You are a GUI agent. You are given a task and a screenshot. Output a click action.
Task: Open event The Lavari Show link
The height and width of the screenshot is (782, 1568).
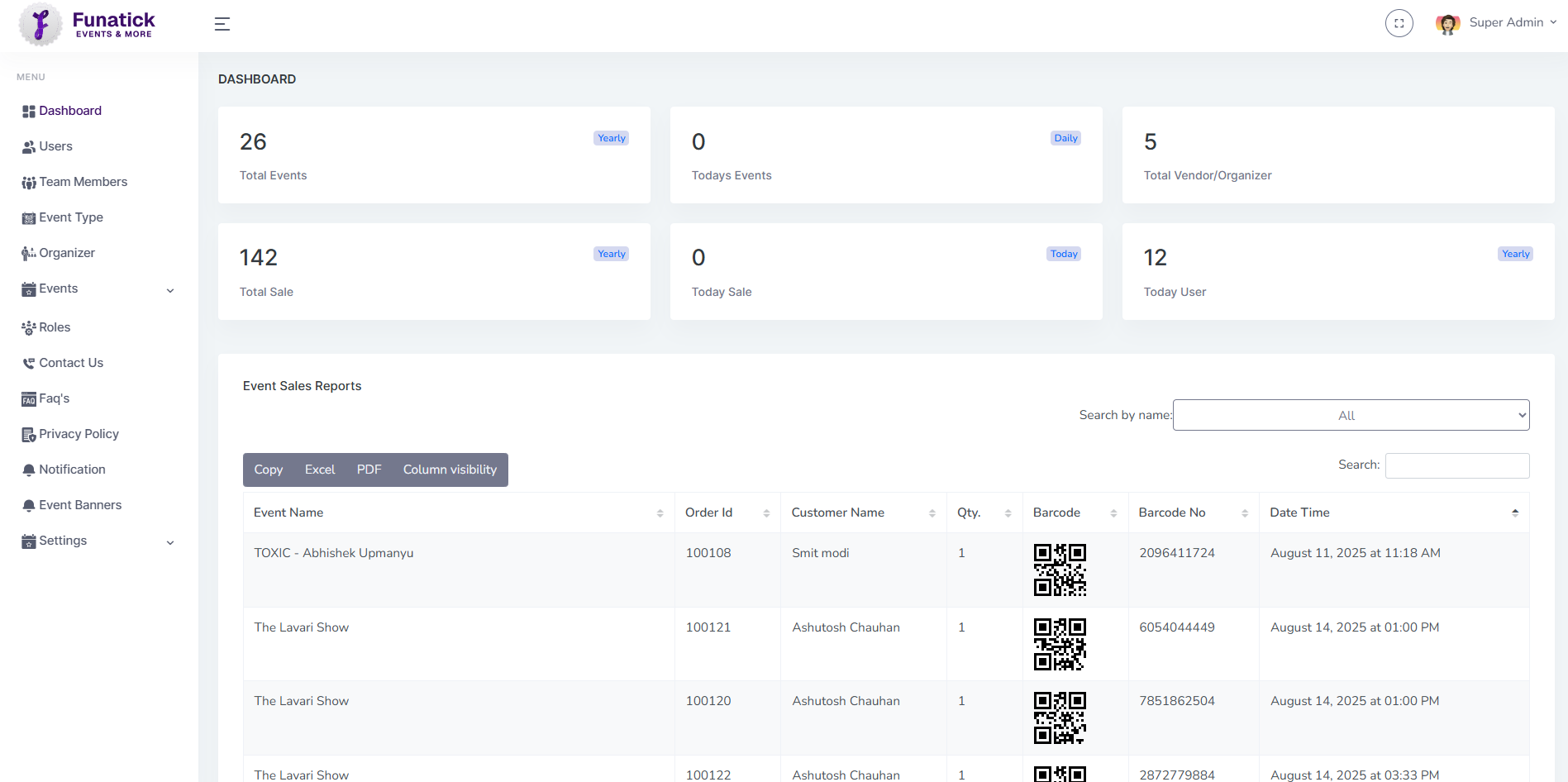click(301, 627)
